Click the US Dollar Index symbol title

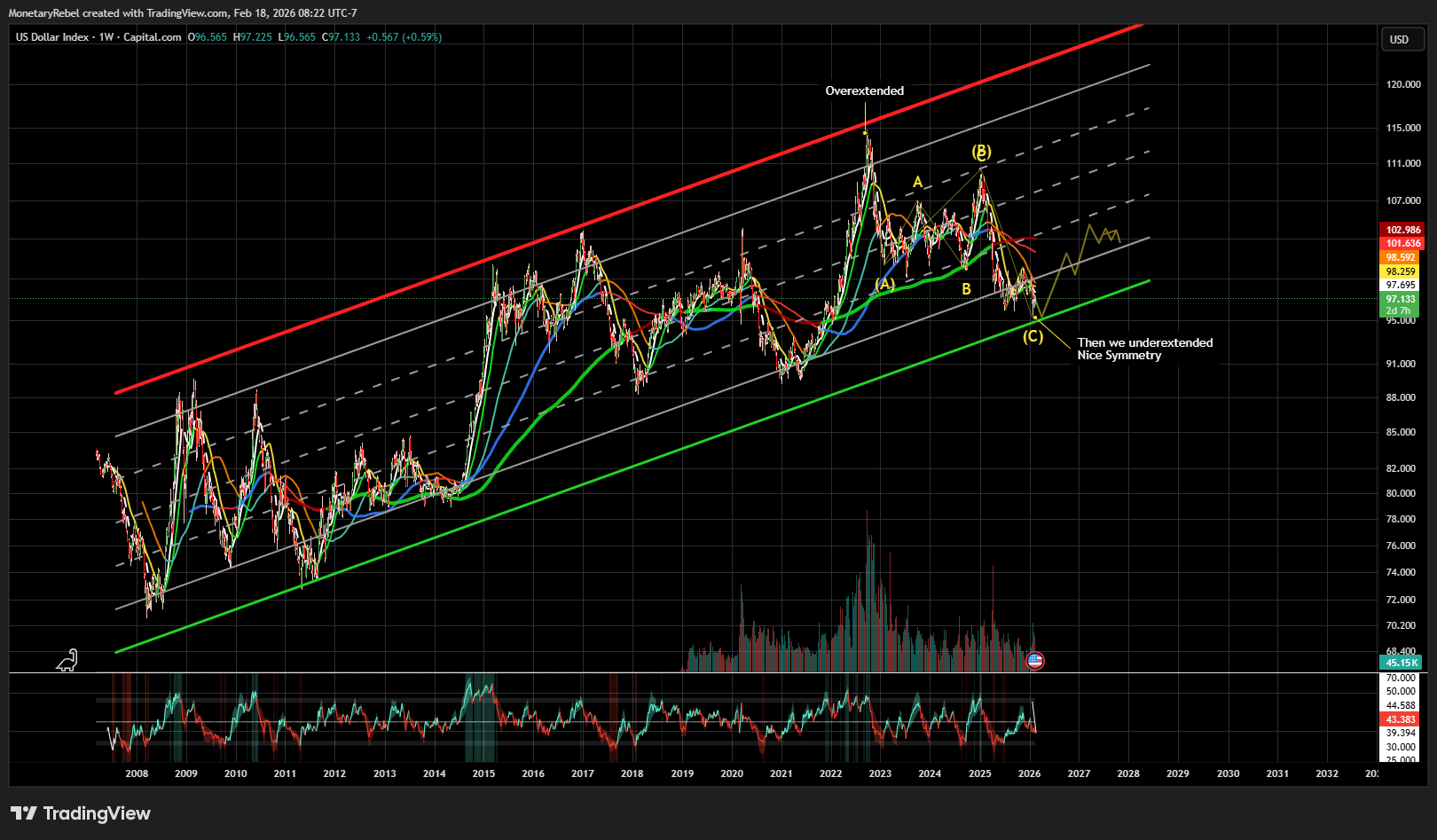(x=52, y=37)
